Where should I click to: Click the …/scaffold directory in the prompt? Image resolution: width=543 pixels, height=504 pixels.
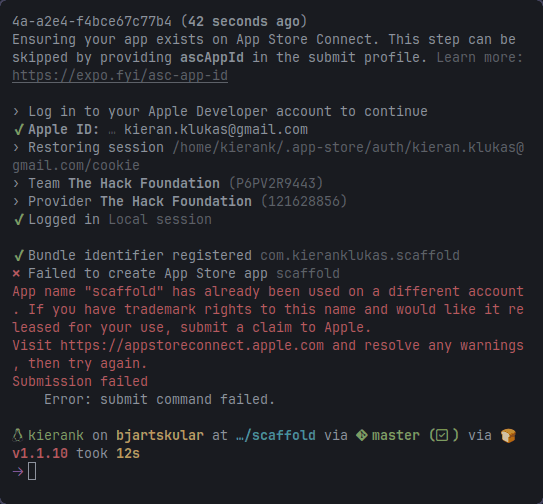(276, 435)
